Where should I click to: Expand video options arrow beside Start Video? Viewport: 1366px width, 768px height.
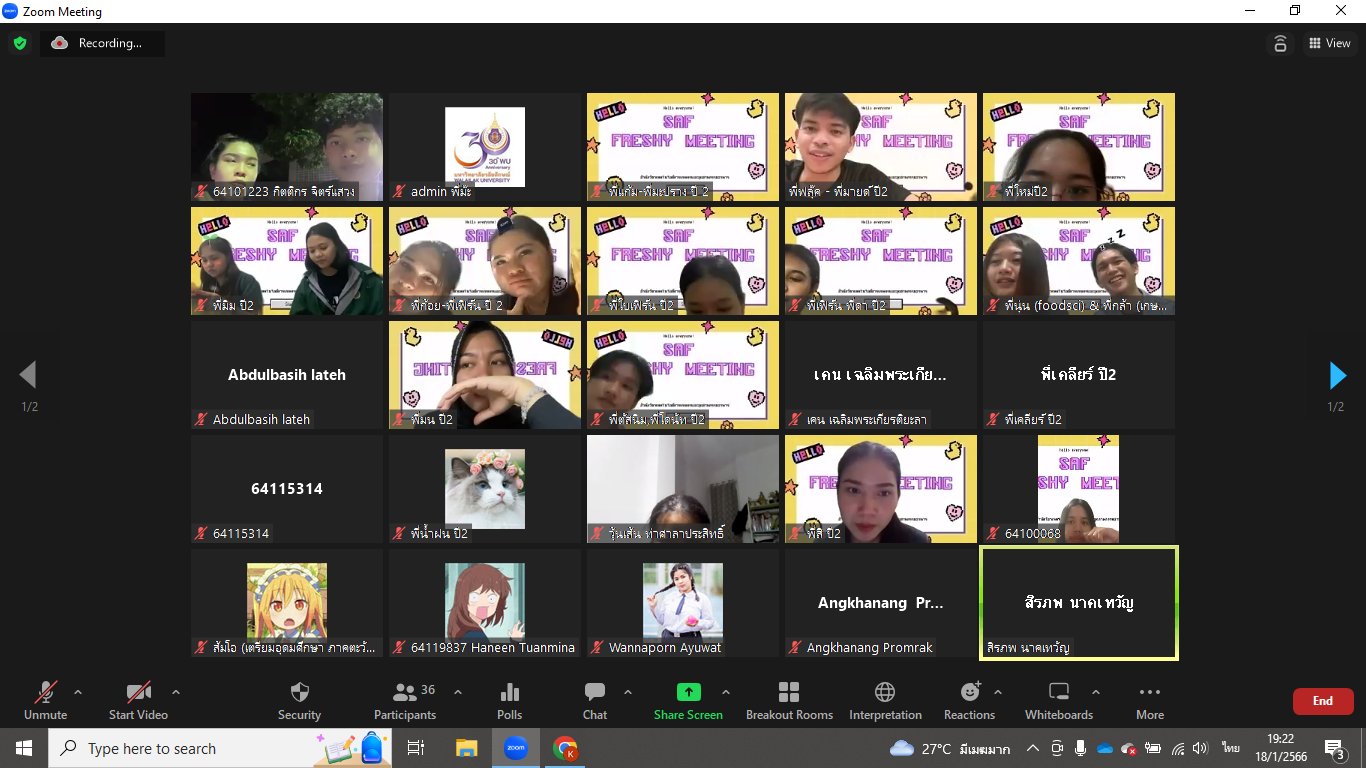click(176, 692)
